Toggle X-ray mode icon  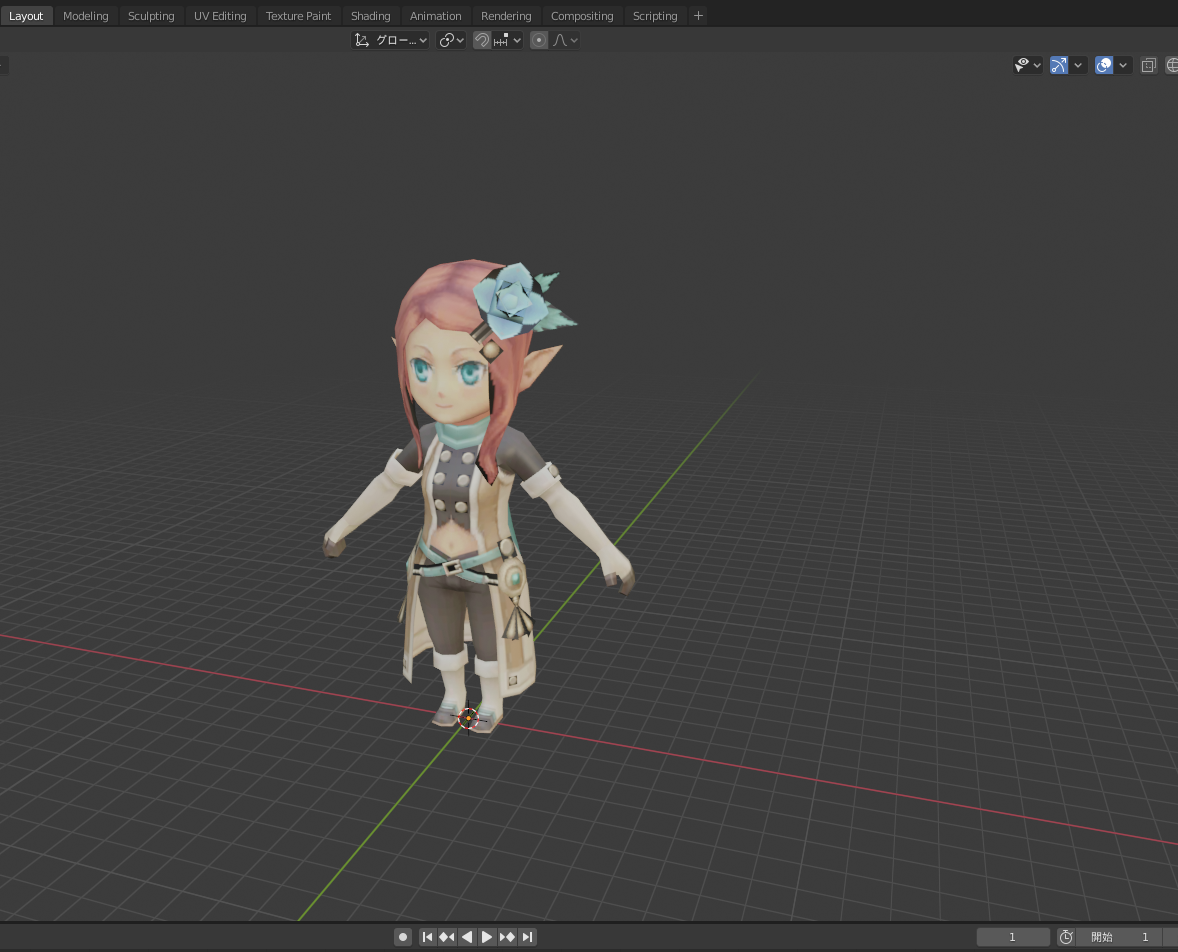[1149, 65]
